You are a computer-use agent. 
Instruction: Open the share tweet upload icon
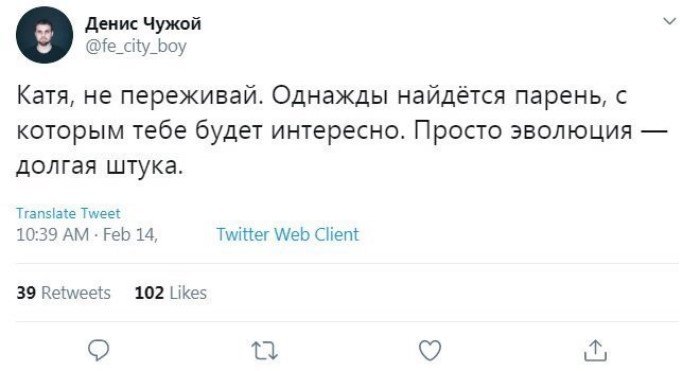tap(596, 350)
